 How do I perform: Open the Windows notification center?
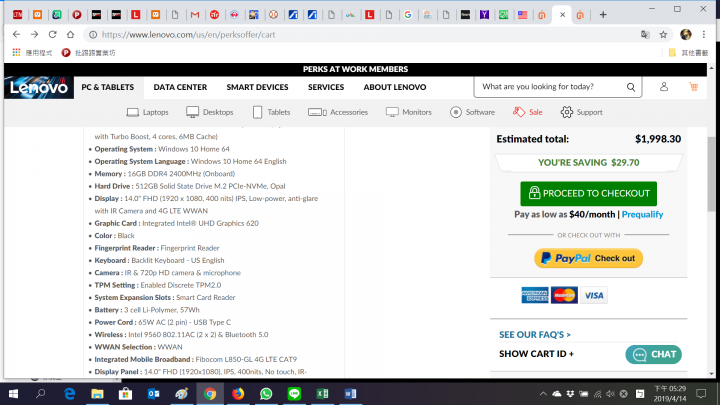click(701, 394)
